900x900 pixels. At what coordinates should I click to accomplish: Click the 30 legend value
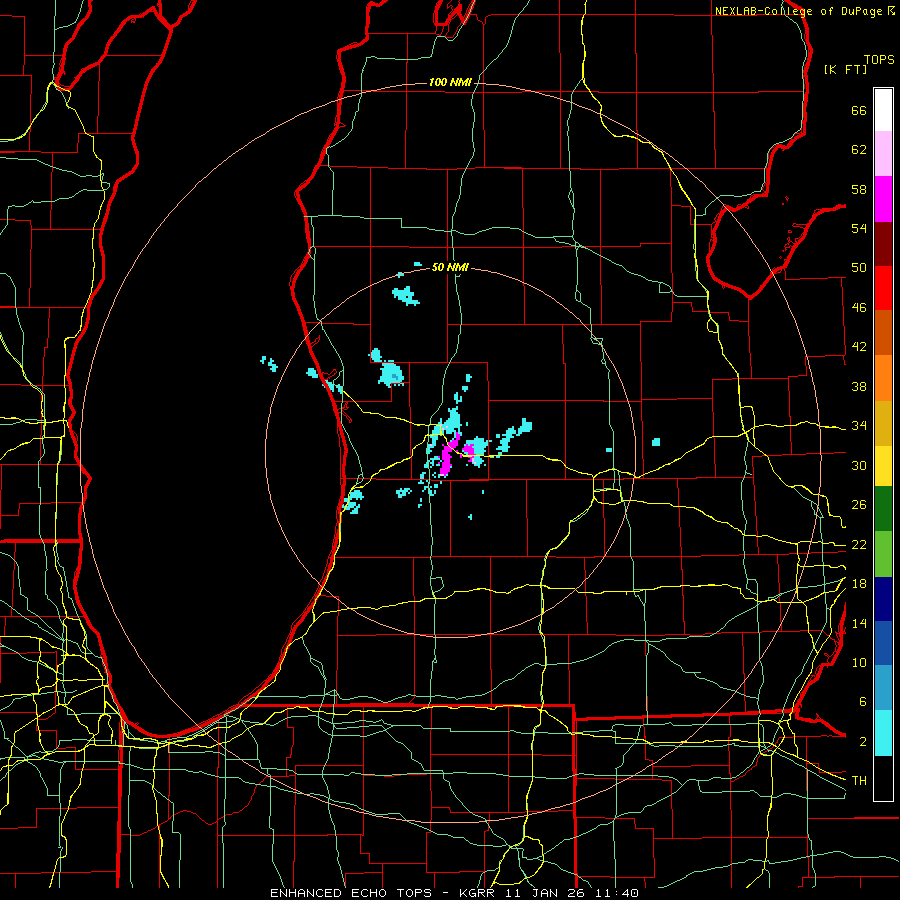859,465
